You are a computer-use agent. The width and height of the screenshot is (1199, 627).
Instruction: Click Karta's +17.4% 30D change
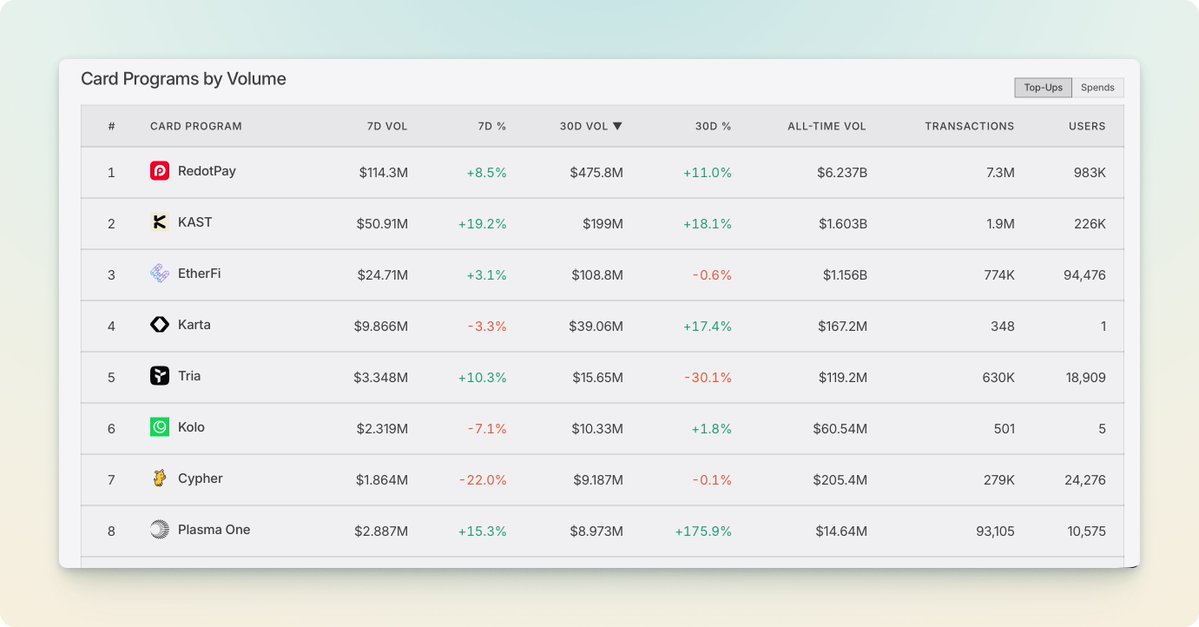[x=707, y=326]
